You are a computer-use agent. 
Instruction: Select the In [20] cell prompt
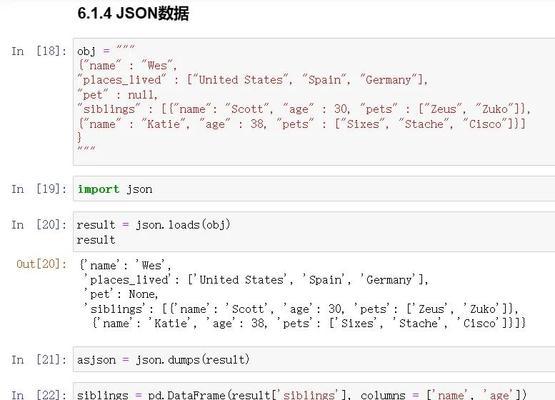click(x=39, y=225)
